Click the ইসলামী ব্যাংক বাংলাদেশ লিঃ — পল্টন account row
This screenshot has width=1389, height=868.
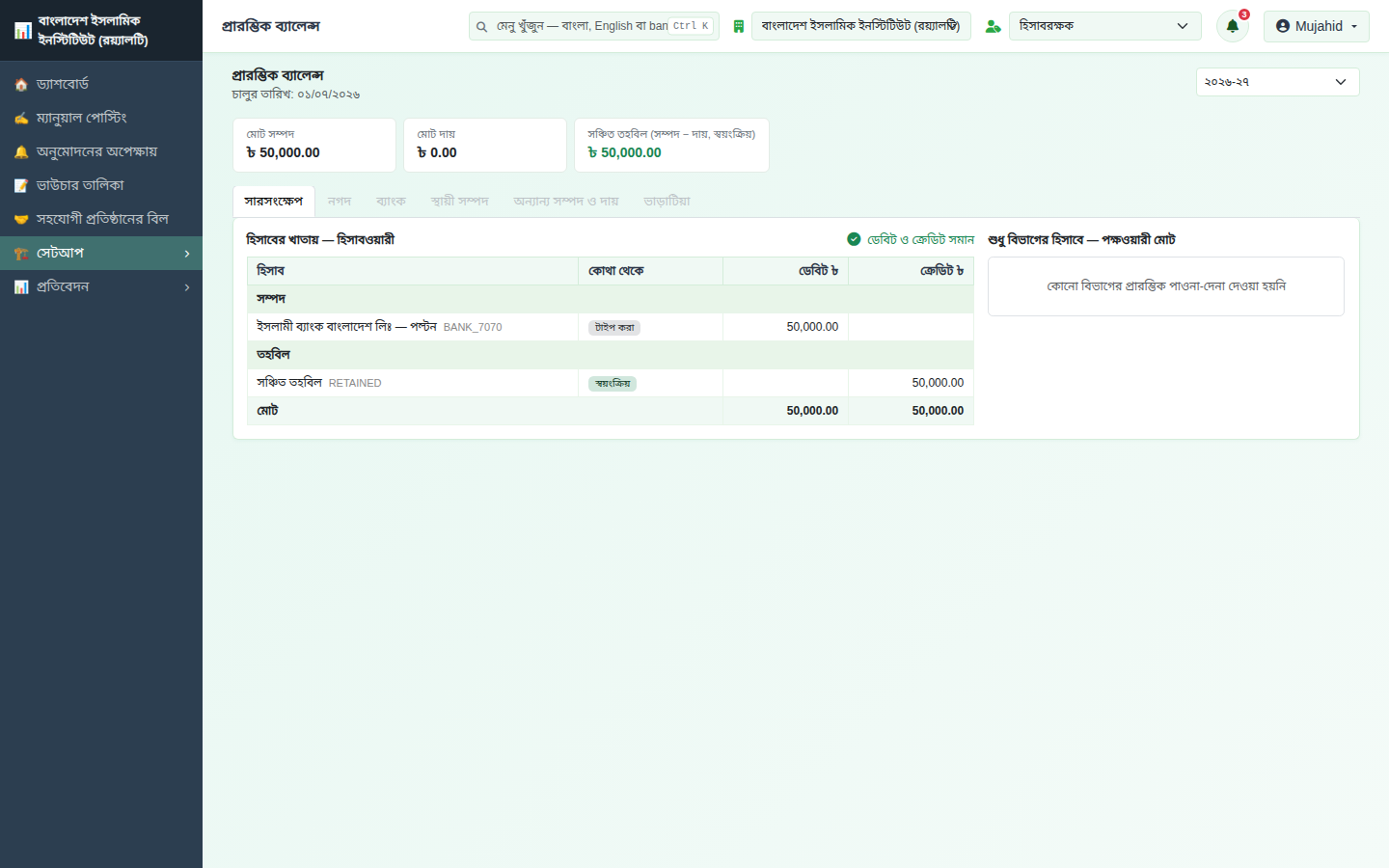click(x=611, y=327)
